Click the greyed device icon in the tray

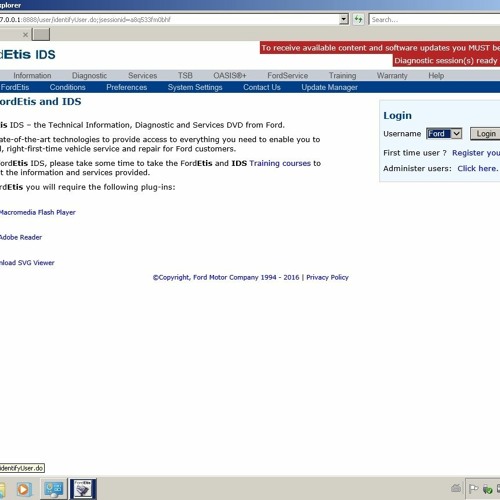coord(456,488)
